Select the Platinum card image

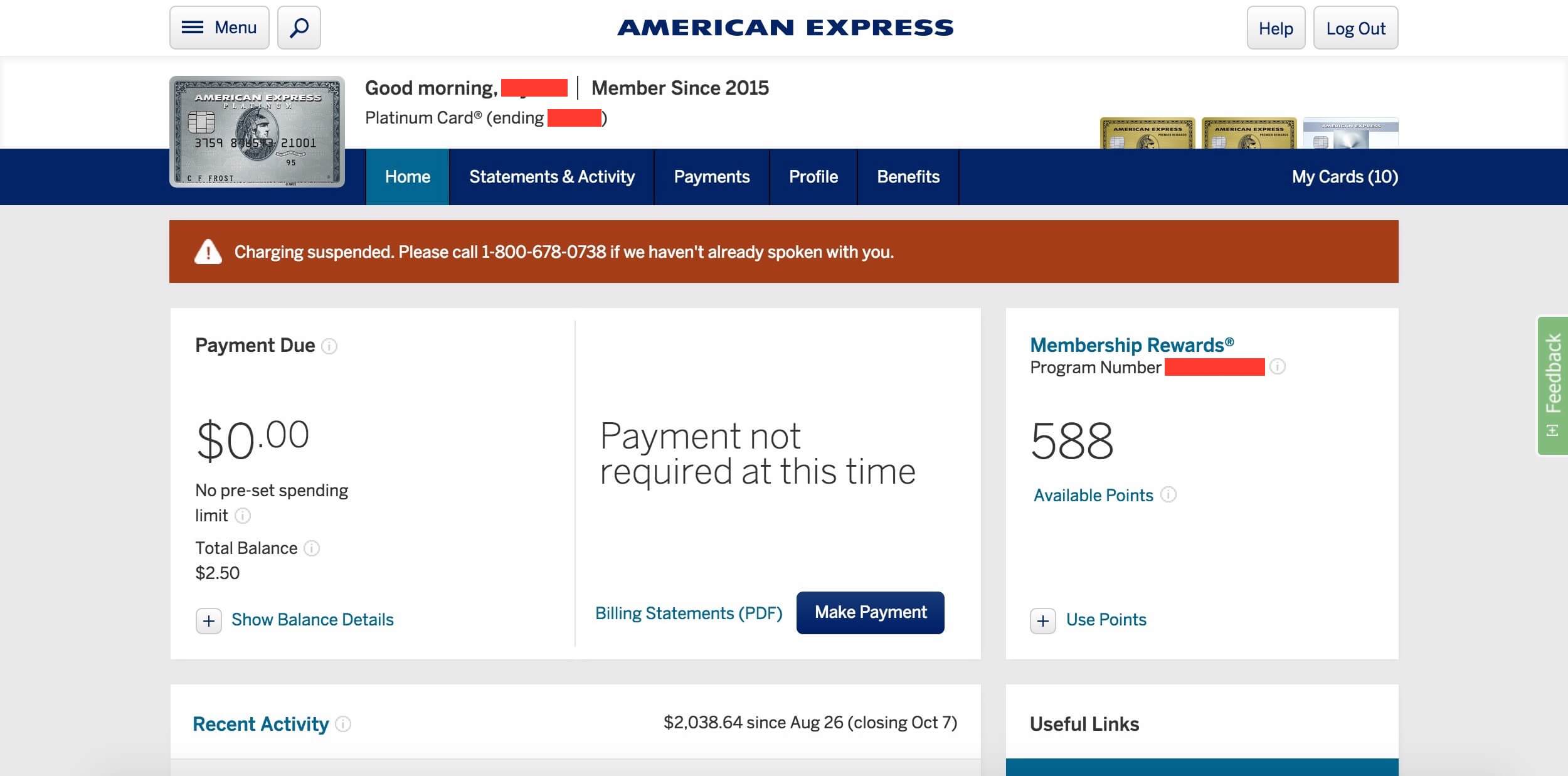257,132
